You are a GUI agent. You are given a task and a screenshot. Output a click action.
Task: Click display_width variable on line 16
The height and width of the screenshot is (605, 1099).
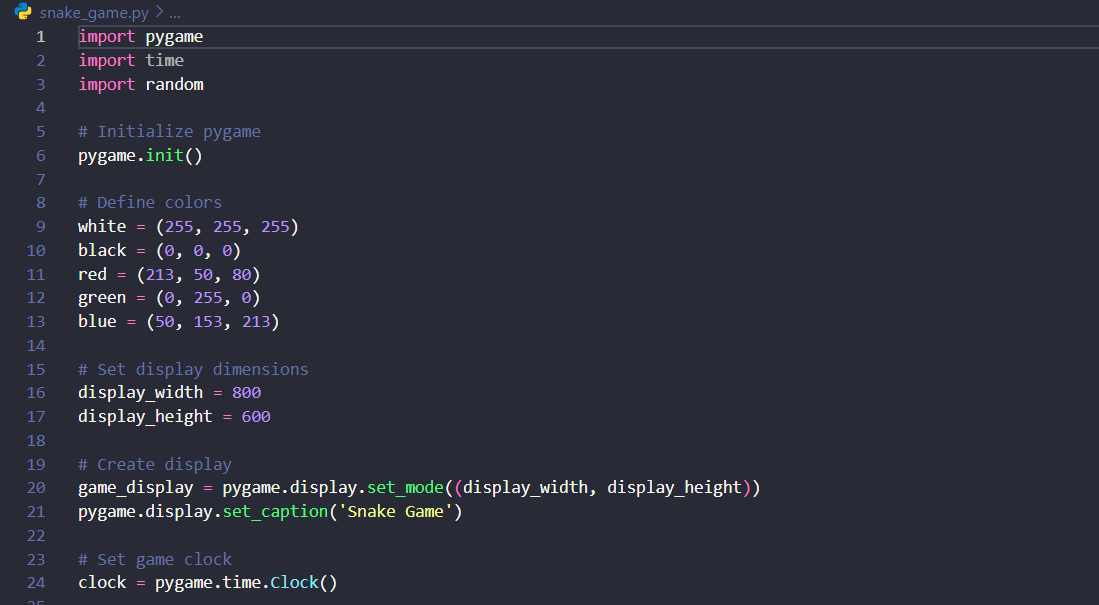click(140, 392)
